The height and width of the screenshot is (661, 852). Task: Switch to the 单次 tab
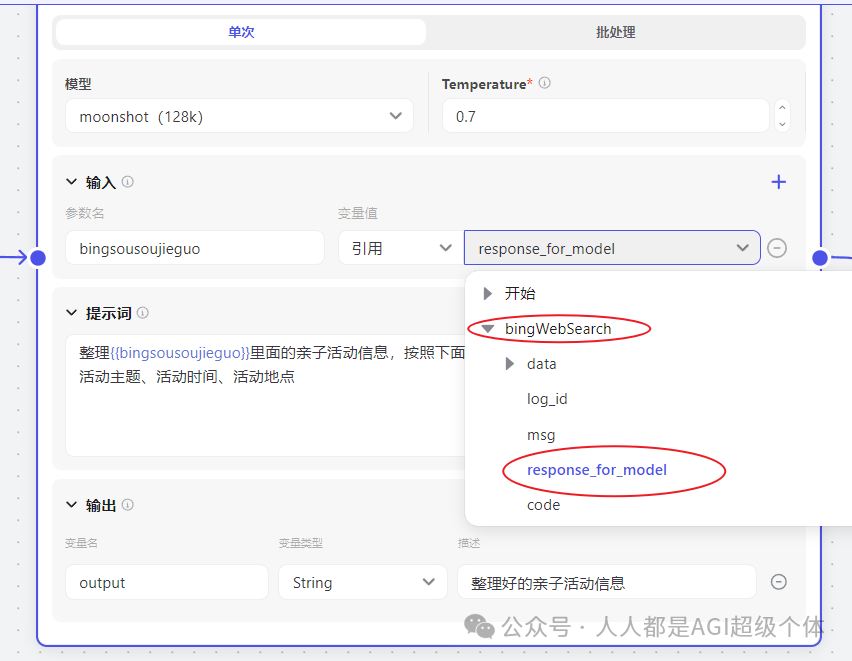click(x=241, y=32)
